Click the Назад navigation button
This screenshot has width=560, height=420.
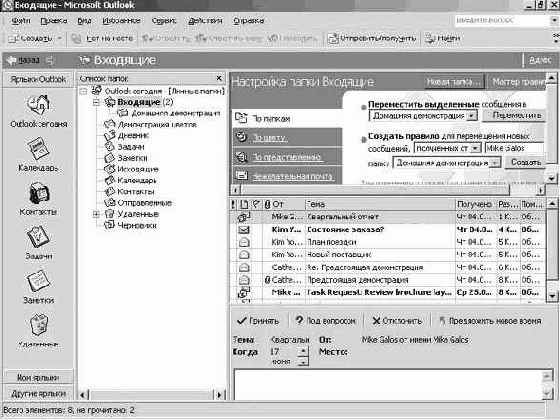[x=24, y=60]
